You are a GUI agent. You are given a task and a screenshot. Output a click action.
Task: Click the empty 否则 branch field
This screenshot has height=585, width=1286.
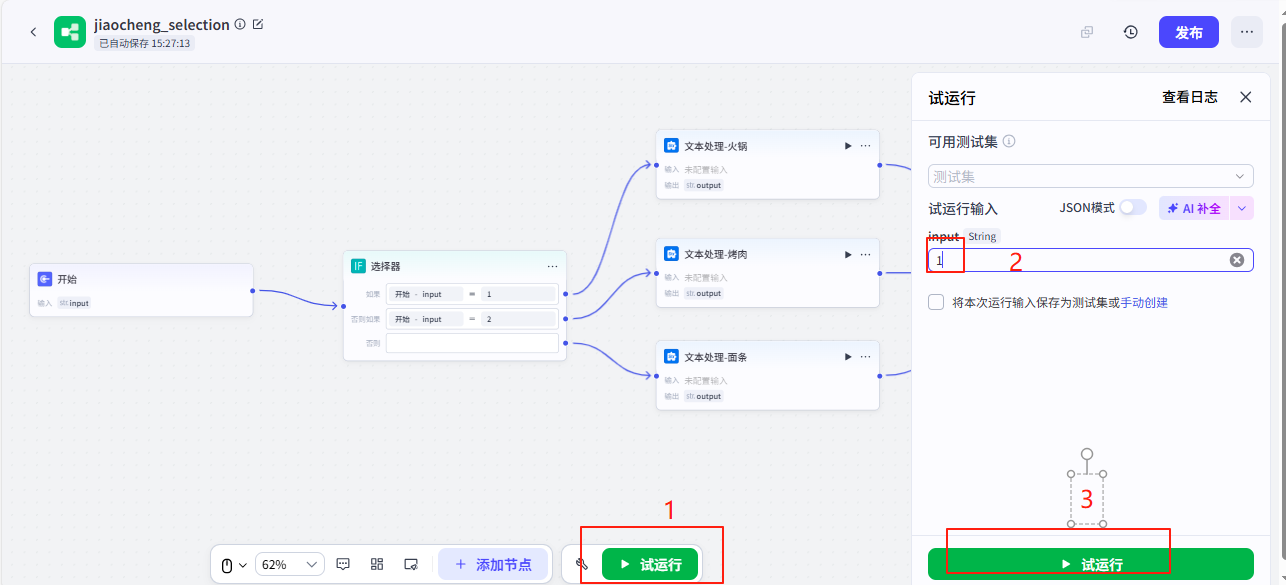[x=472, y=343]
